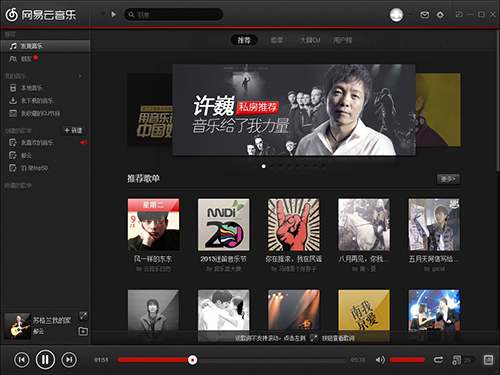Minimize the music player window

pyautogui.click(x=470, y=15)
